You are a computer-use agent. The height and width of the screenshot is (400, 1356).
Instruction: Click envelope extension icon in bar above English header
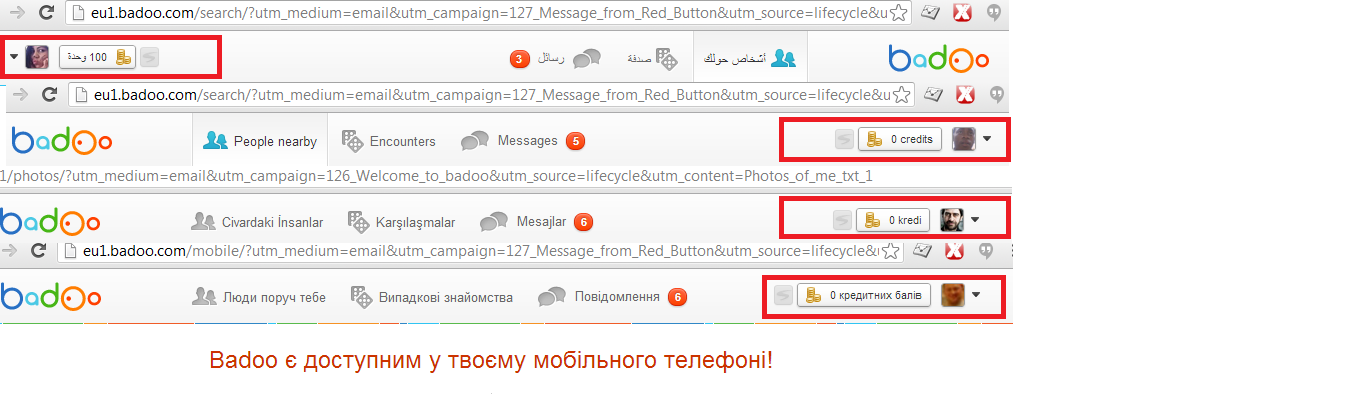point(933,95)
